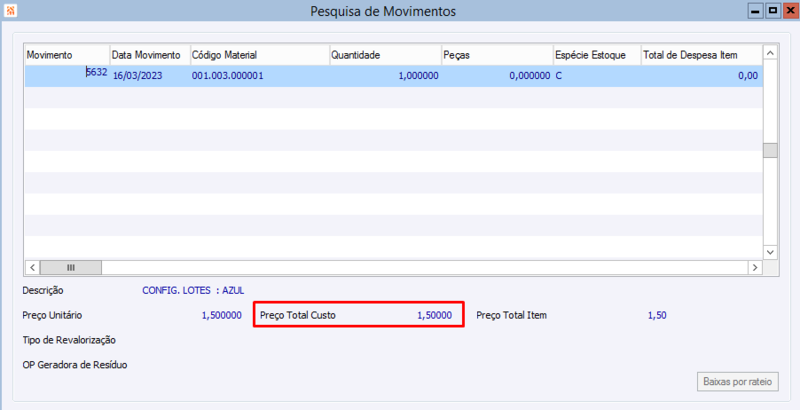Screen dimensions: 800x410
Task: Click the Quantidade column header
Action: [385, 55]
